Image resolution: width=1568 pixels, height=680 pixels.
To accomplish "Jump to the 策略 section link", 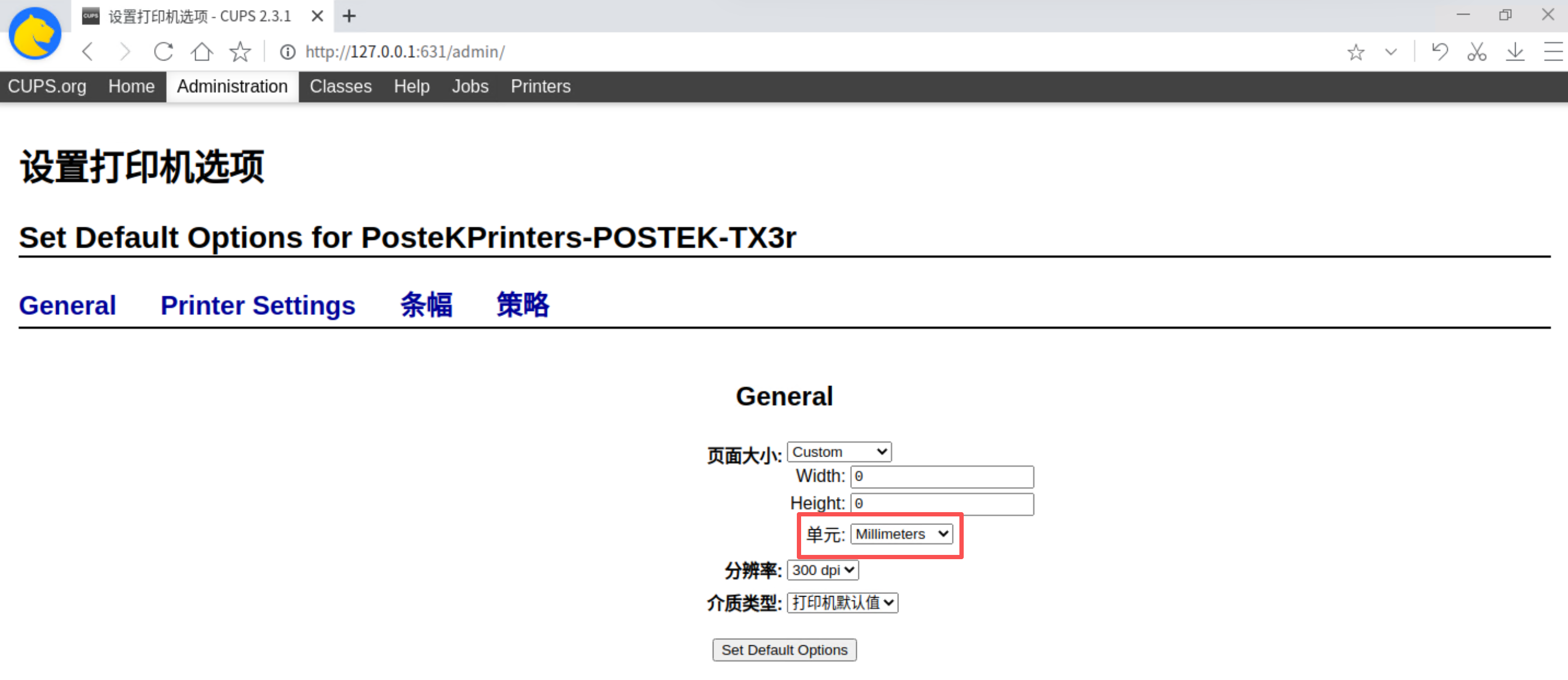I will coord(523,305).
